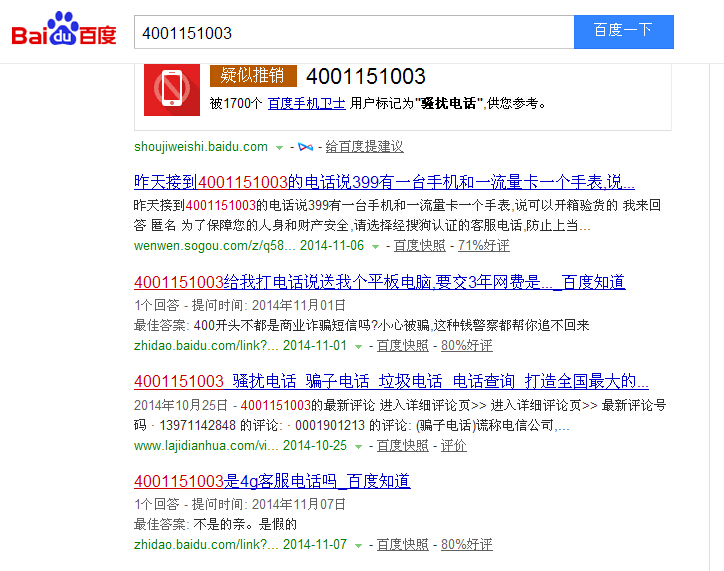
Task: Open 百度快照 for the 2014-11-07 zhidao result
Action: coord(403,545)
